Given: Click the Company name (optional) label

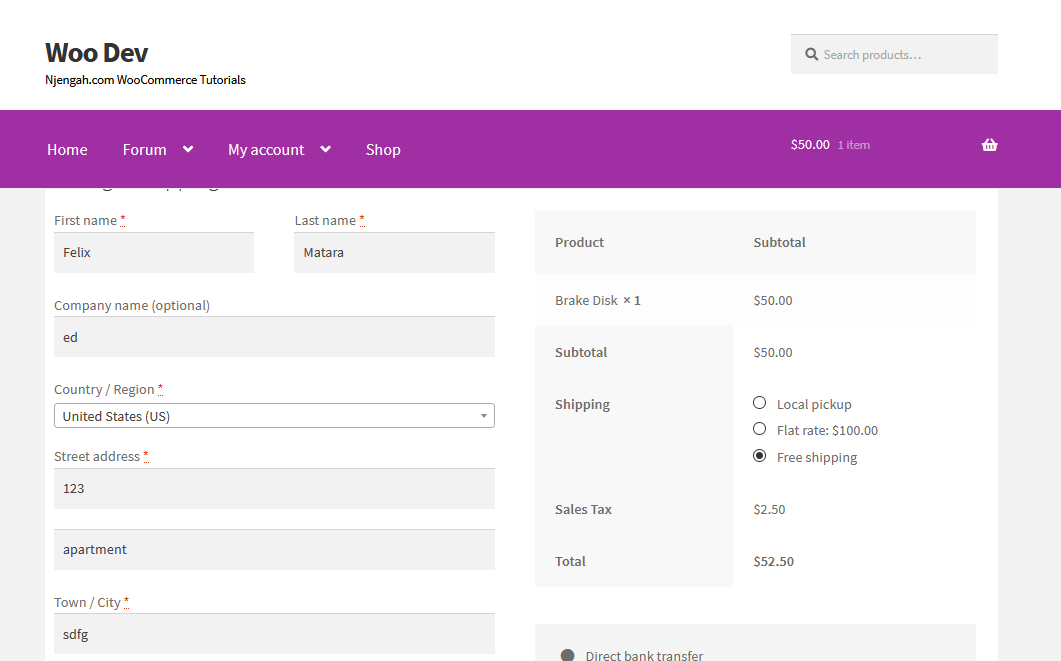Looking at the screenshot, I should coord(132,305).
